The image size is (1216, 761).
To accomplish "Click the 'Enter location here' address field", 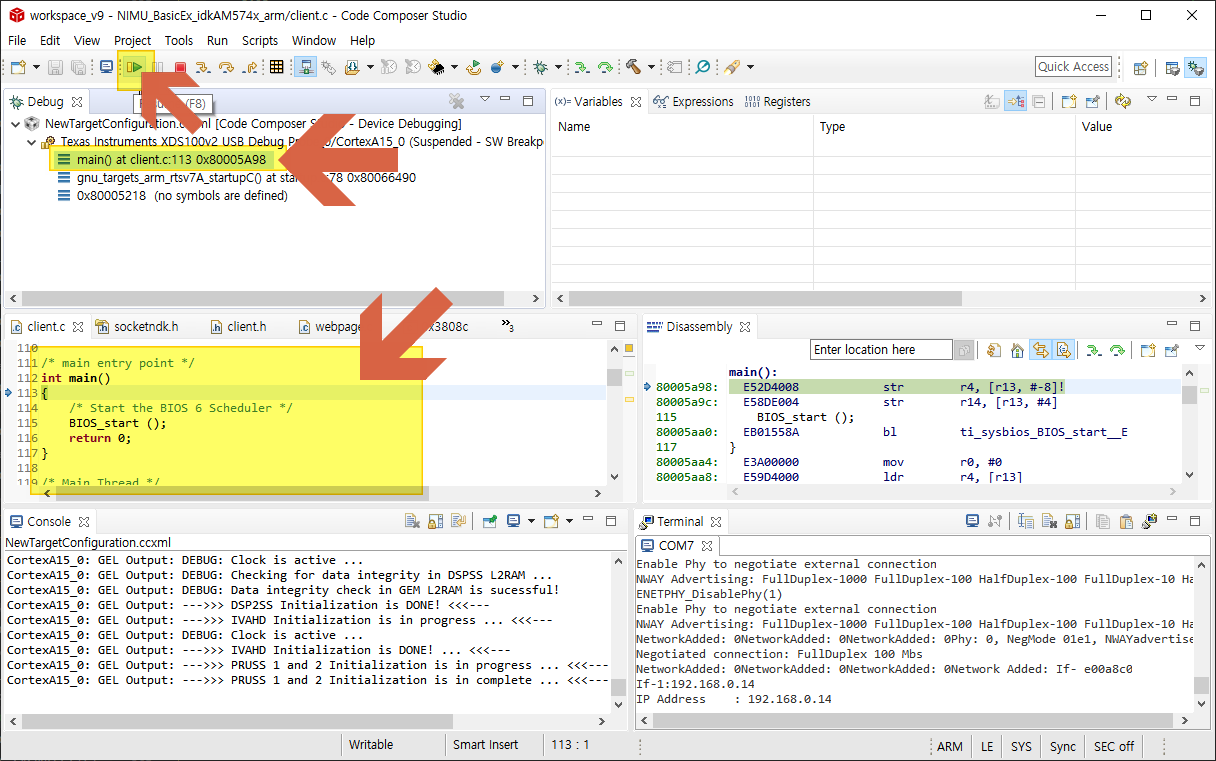I will click(880, 350).
